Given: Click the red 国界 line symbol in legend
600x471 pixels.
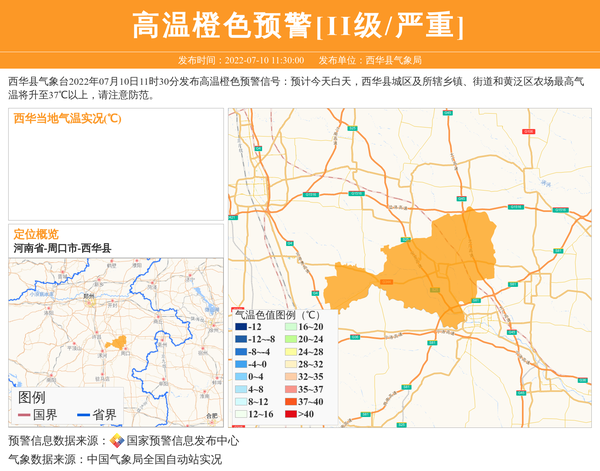Looking at the screenshot, I should (22, 415).
